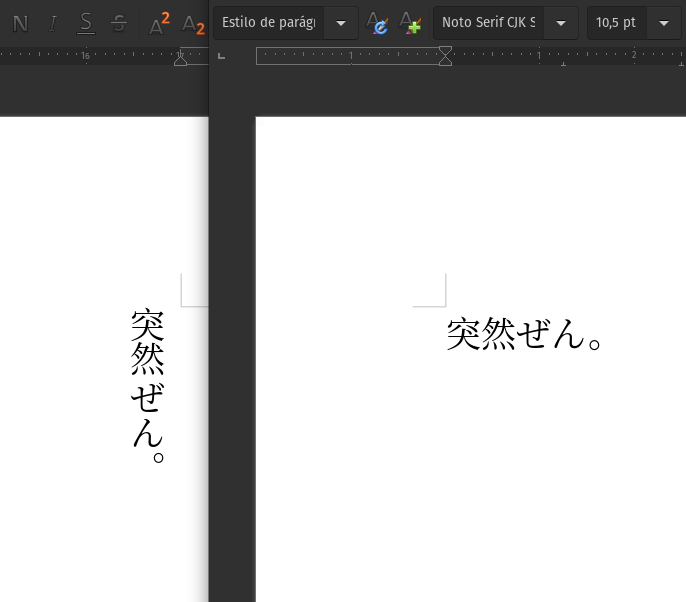Click the paragraph style text field
The image size is (686, 602).
coord(269,23)
